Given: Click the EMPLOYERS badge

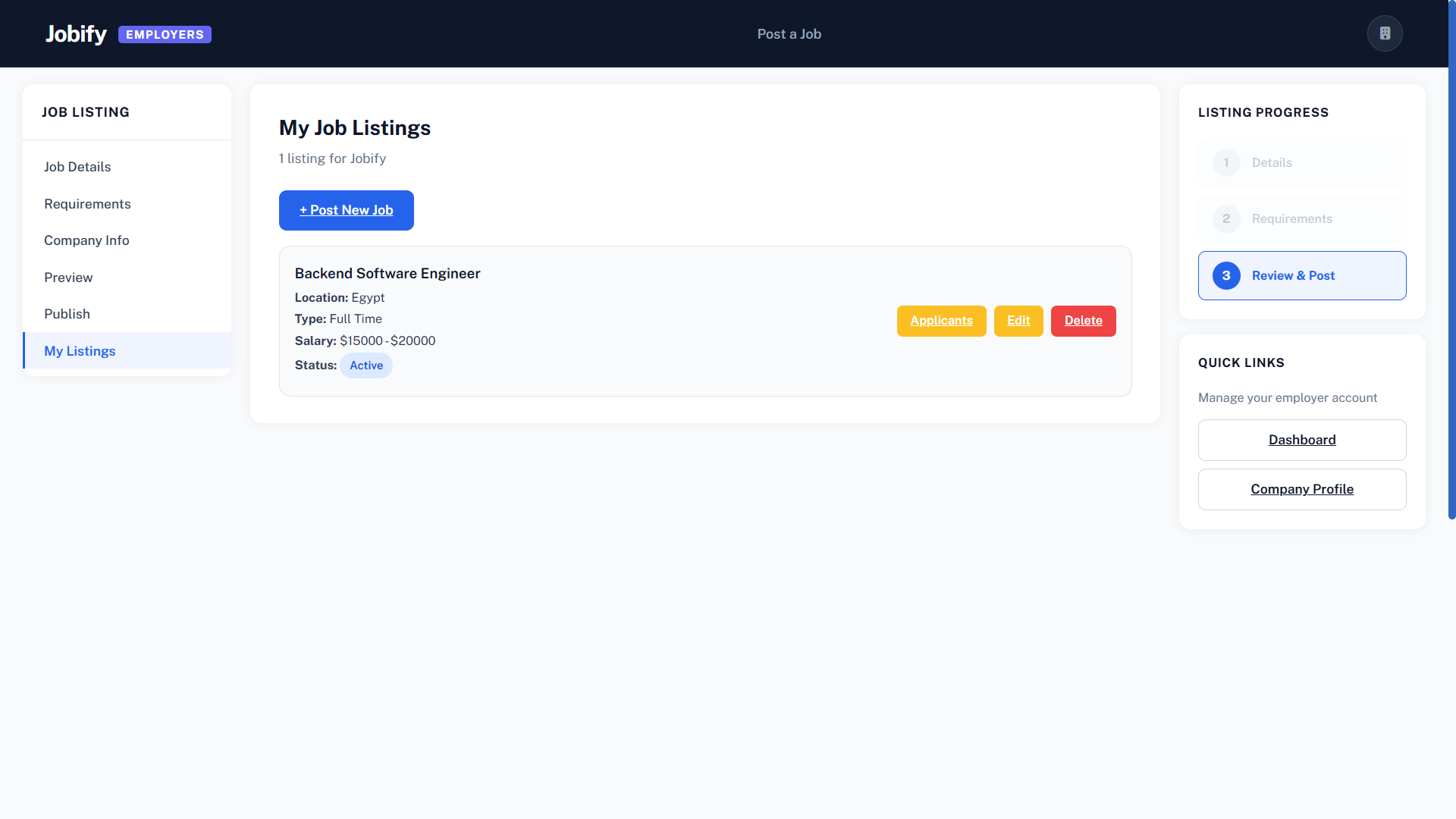Looking at the screenshot, I should point(165,35).
